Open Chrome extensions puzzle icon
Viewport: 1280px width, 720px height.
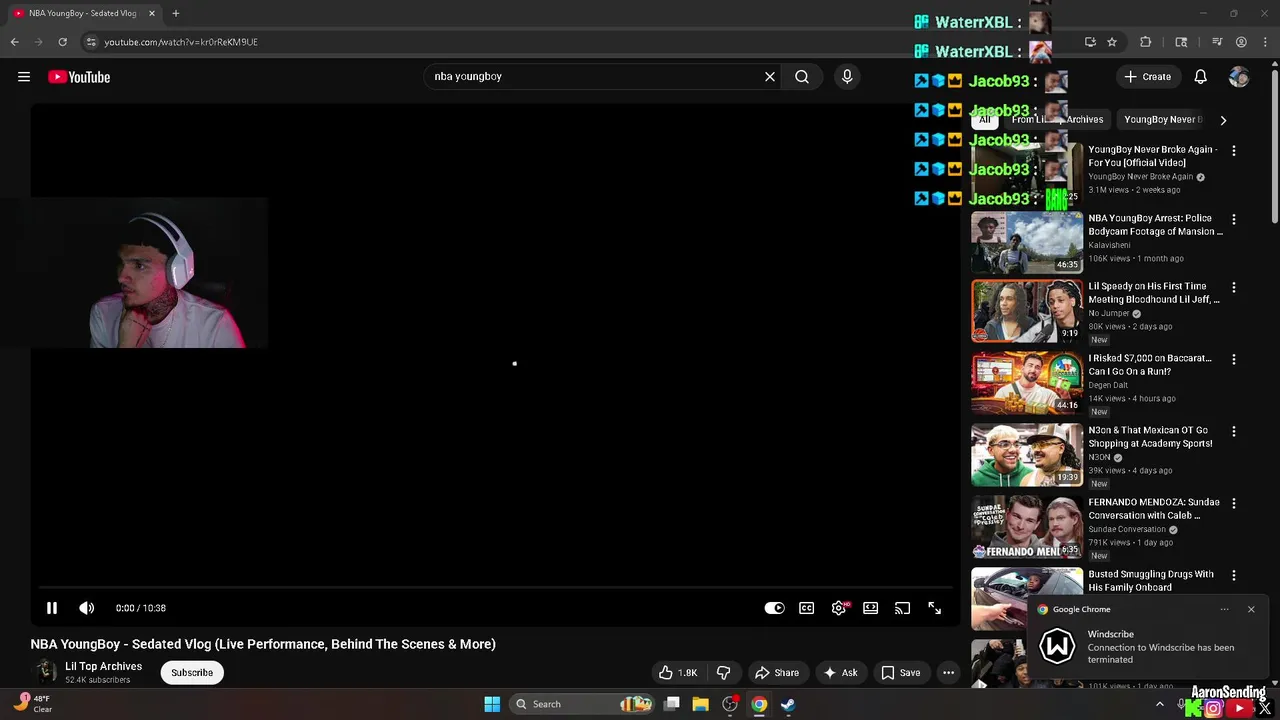(x=1146, y=42)
